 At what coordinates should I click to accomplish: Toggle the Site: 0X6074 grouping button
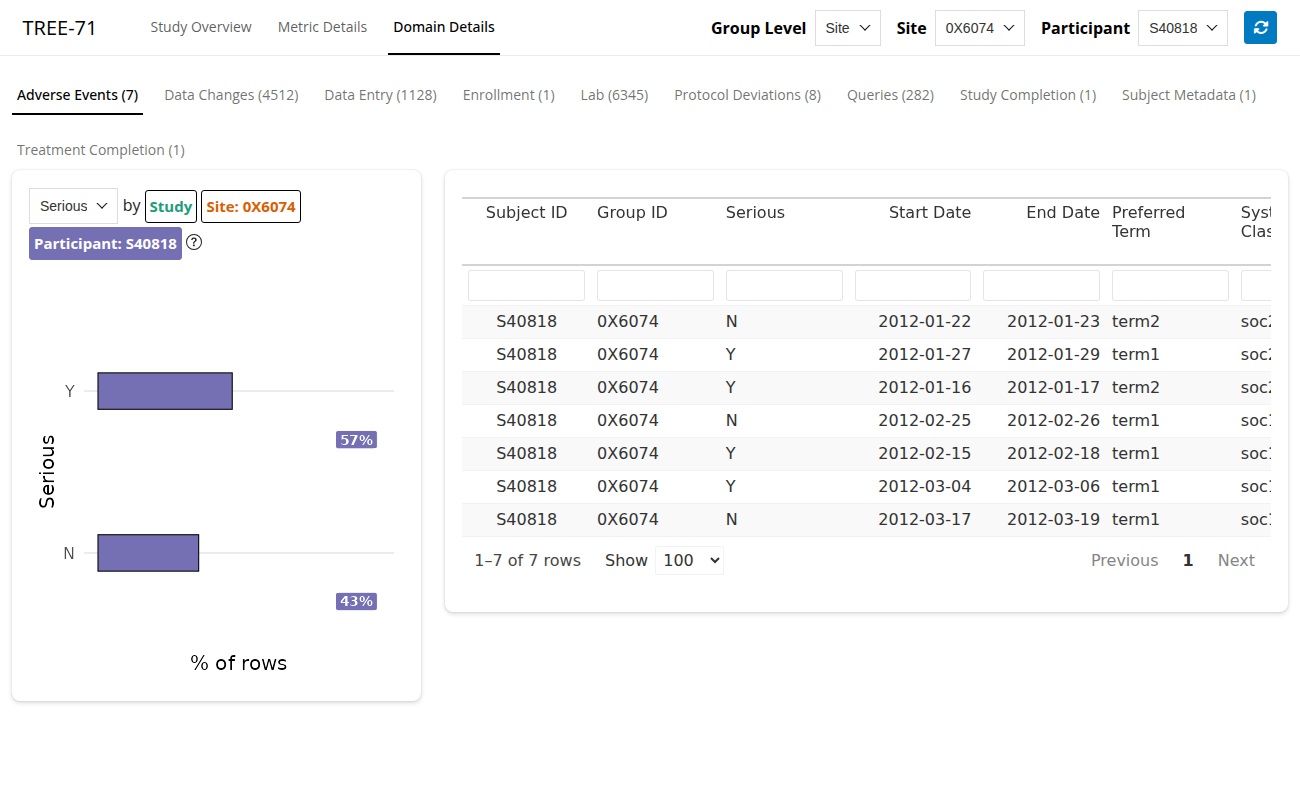point(251,207)
